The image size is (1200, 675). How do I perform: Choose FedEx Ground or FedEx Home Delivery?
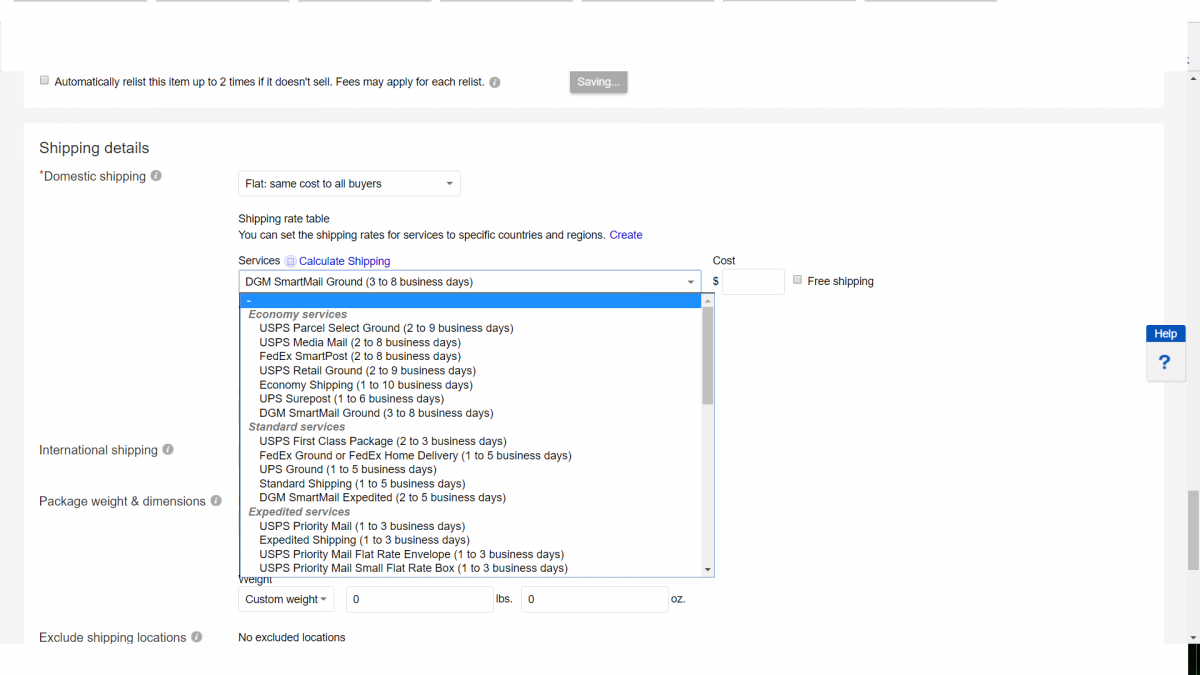(471, 455)
